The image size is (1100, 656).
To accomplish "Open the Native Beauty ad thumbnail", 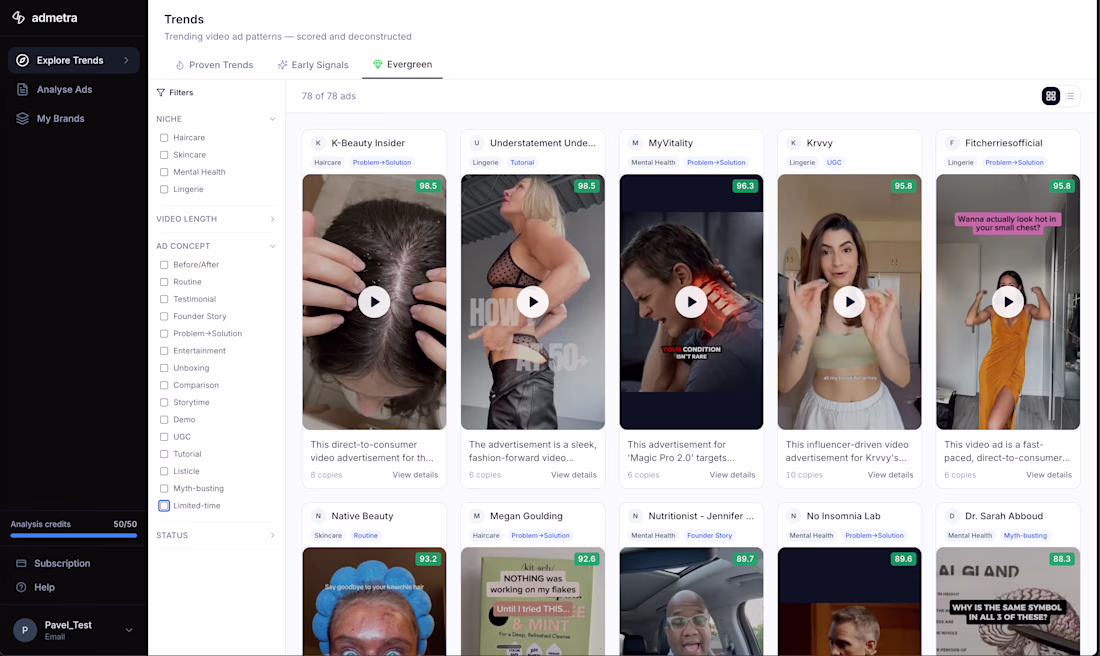I will [x=374, y=601].
